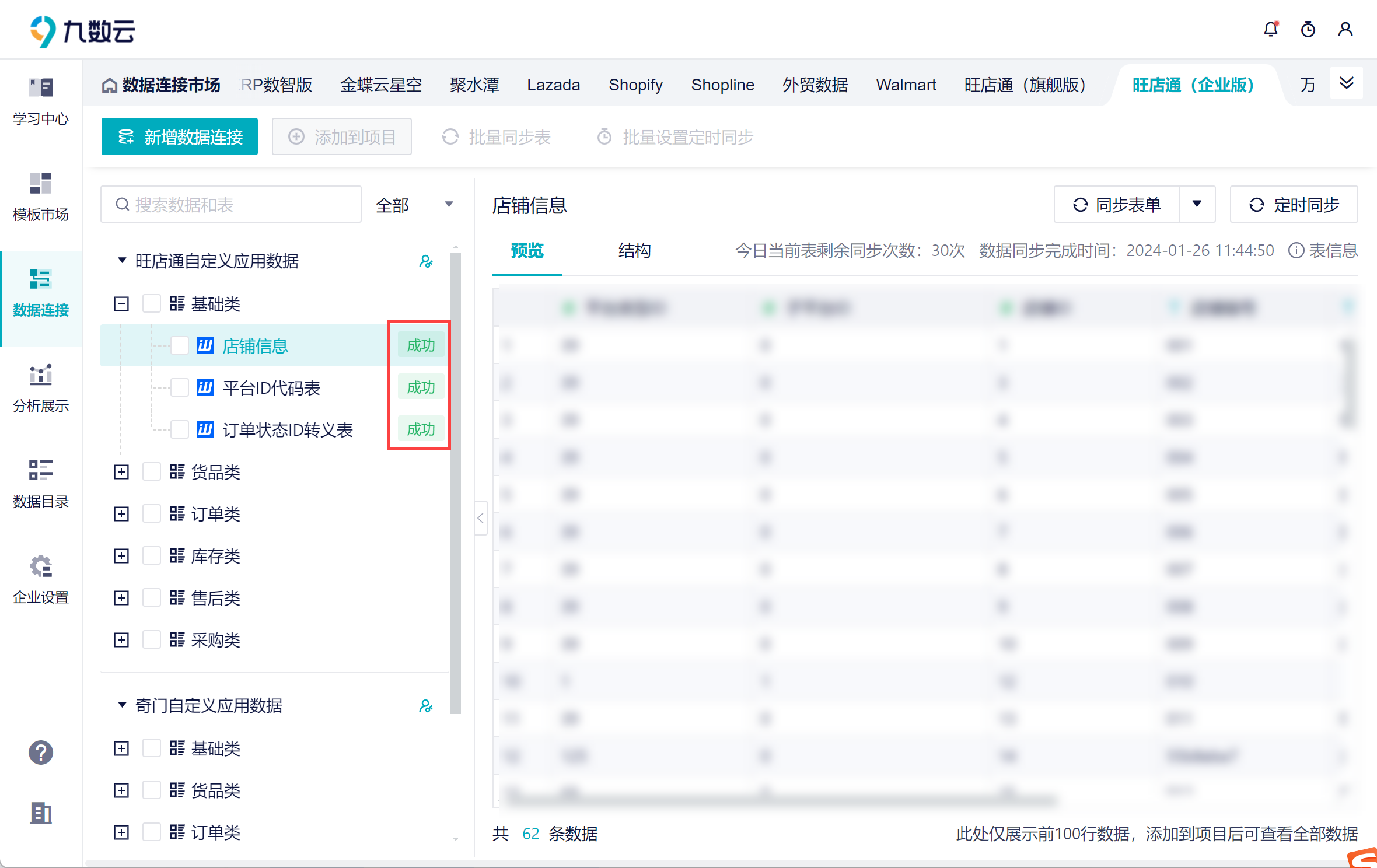Tick the 平台ID代码表 checkbox
1377x868 pixels.
[x=180, y=387]
